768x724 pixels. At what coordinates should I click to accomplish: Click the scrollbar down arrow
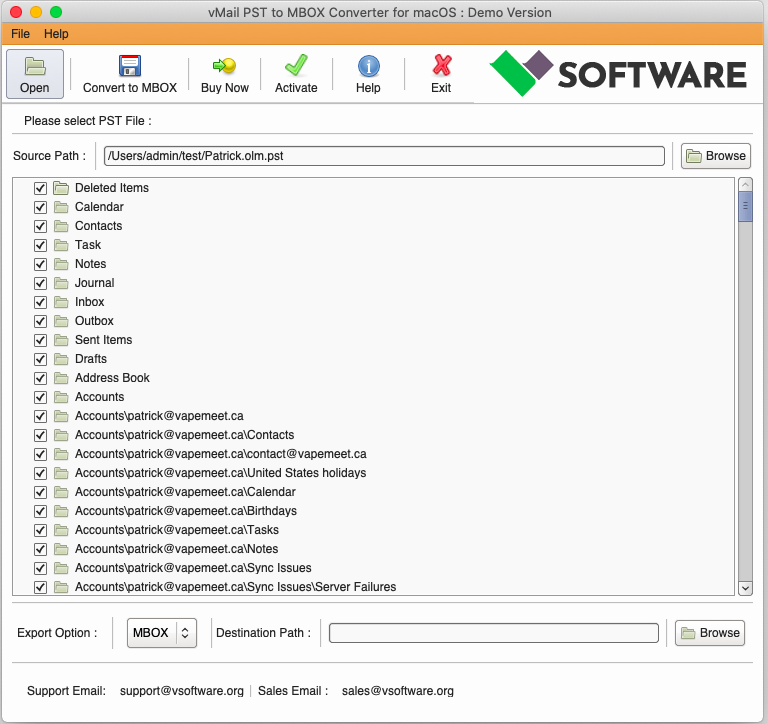745,588
